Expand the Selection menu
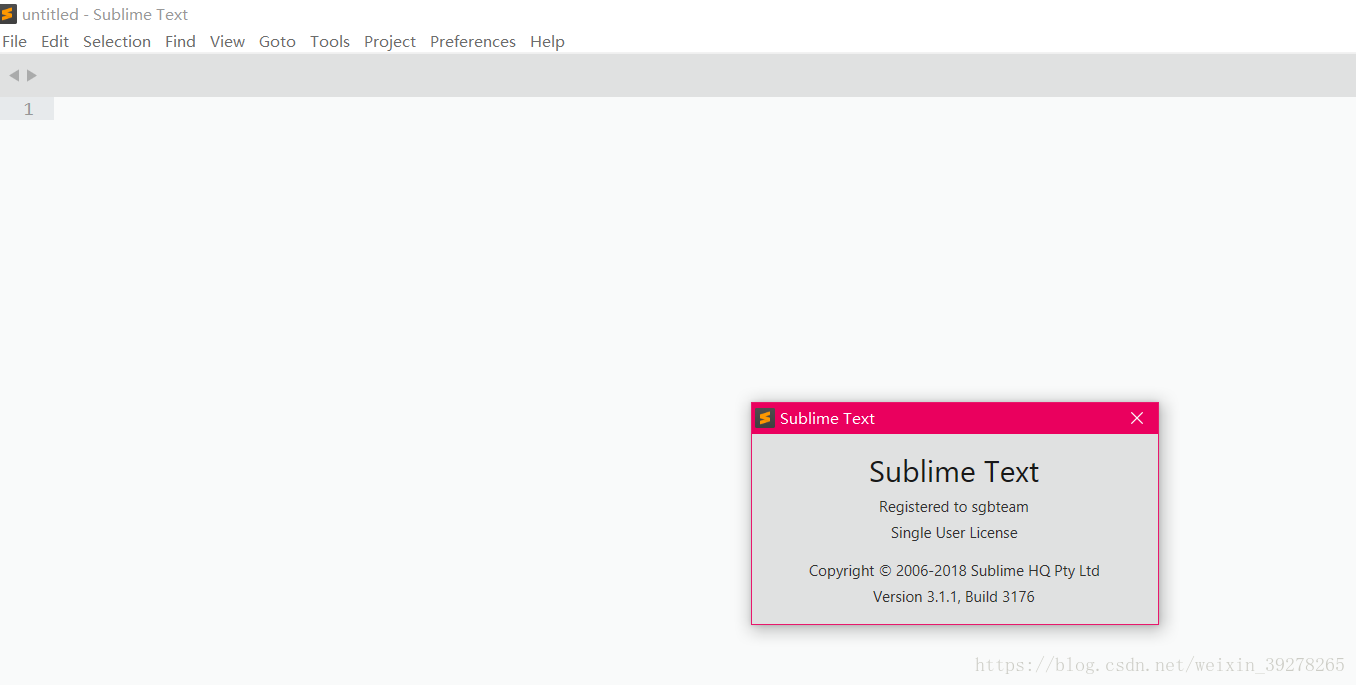Image resolution: width=1356 pixels, height=685 pixels. 117,41
